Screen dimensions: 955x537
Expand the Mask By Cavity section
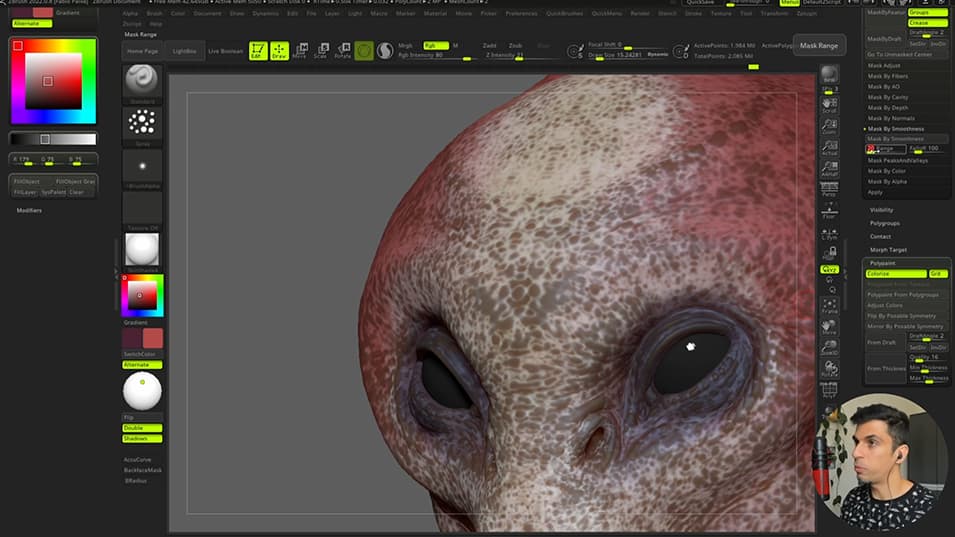coord(887,97)
